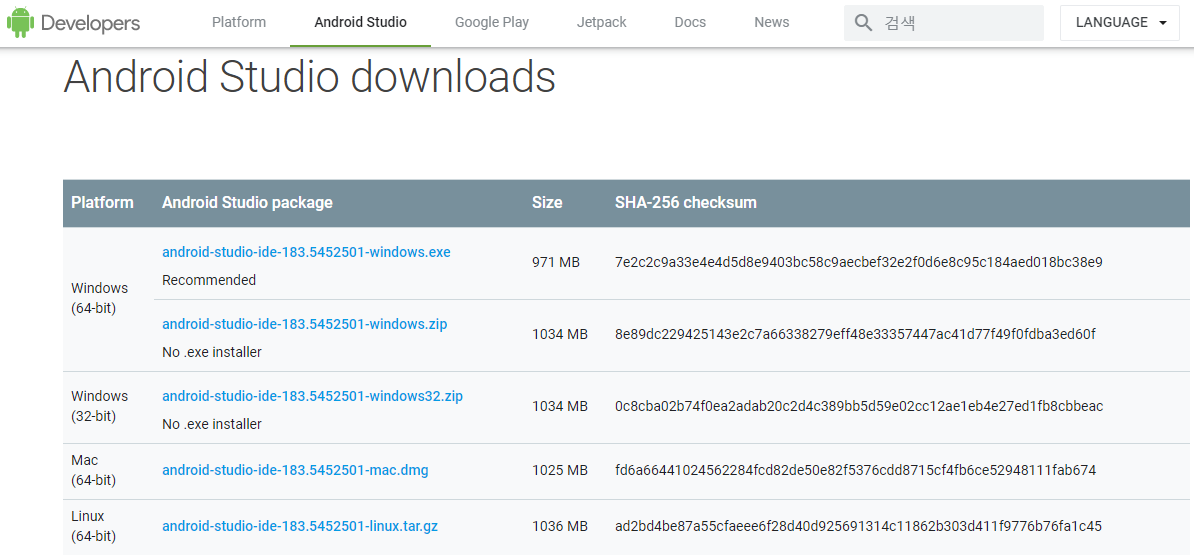This screenshot has width=1194, height=557.
Task: Click the 971 MB size cell
Action: (556, 262)
